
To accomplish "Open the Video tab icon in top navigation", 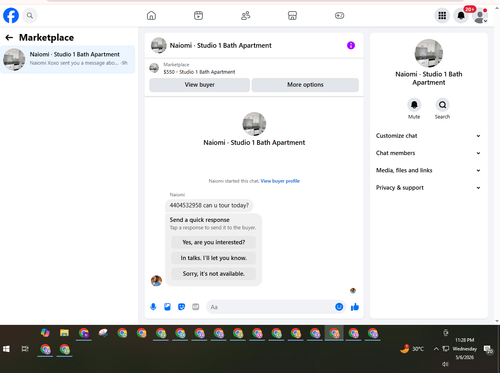I will pos(198,16).
